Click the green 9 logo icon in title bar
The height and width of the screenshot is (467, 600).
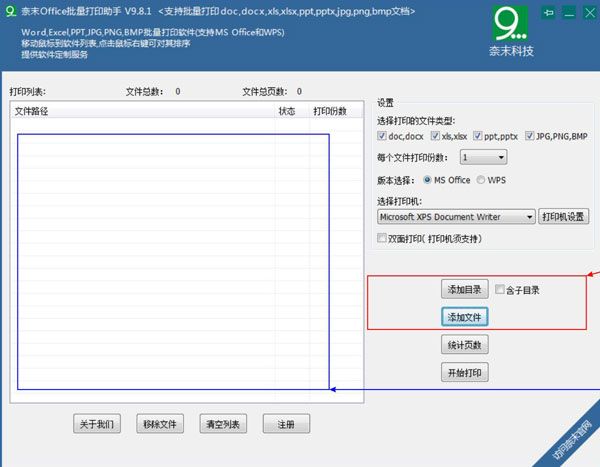click(10, 11)
